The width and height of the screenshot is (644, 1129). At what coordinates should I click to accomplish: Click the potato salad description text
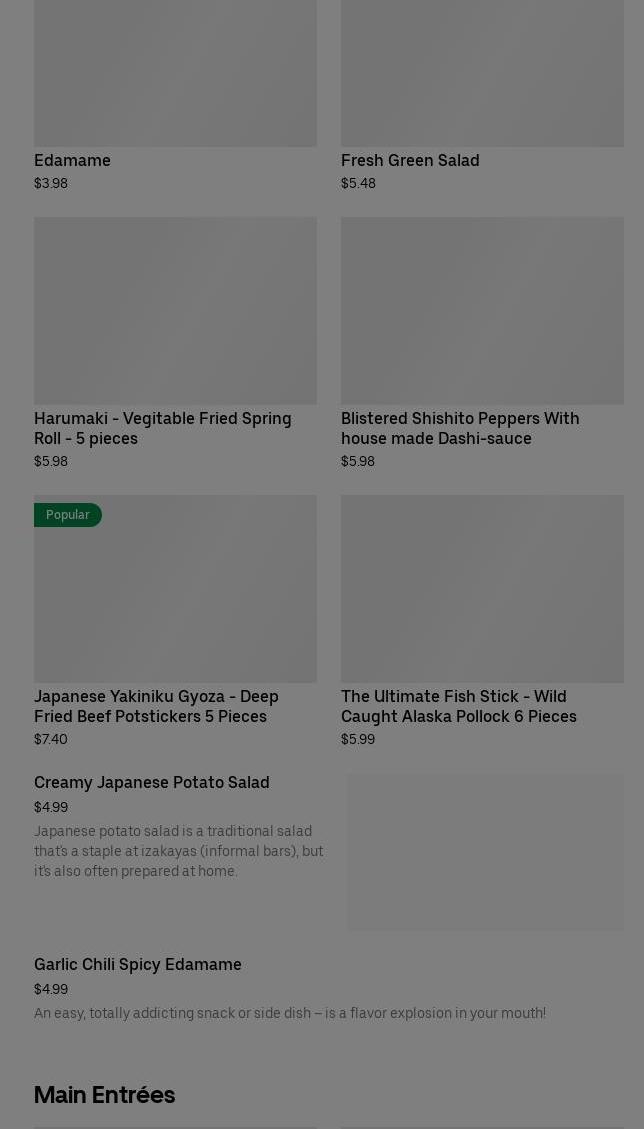tap(178, 851)
